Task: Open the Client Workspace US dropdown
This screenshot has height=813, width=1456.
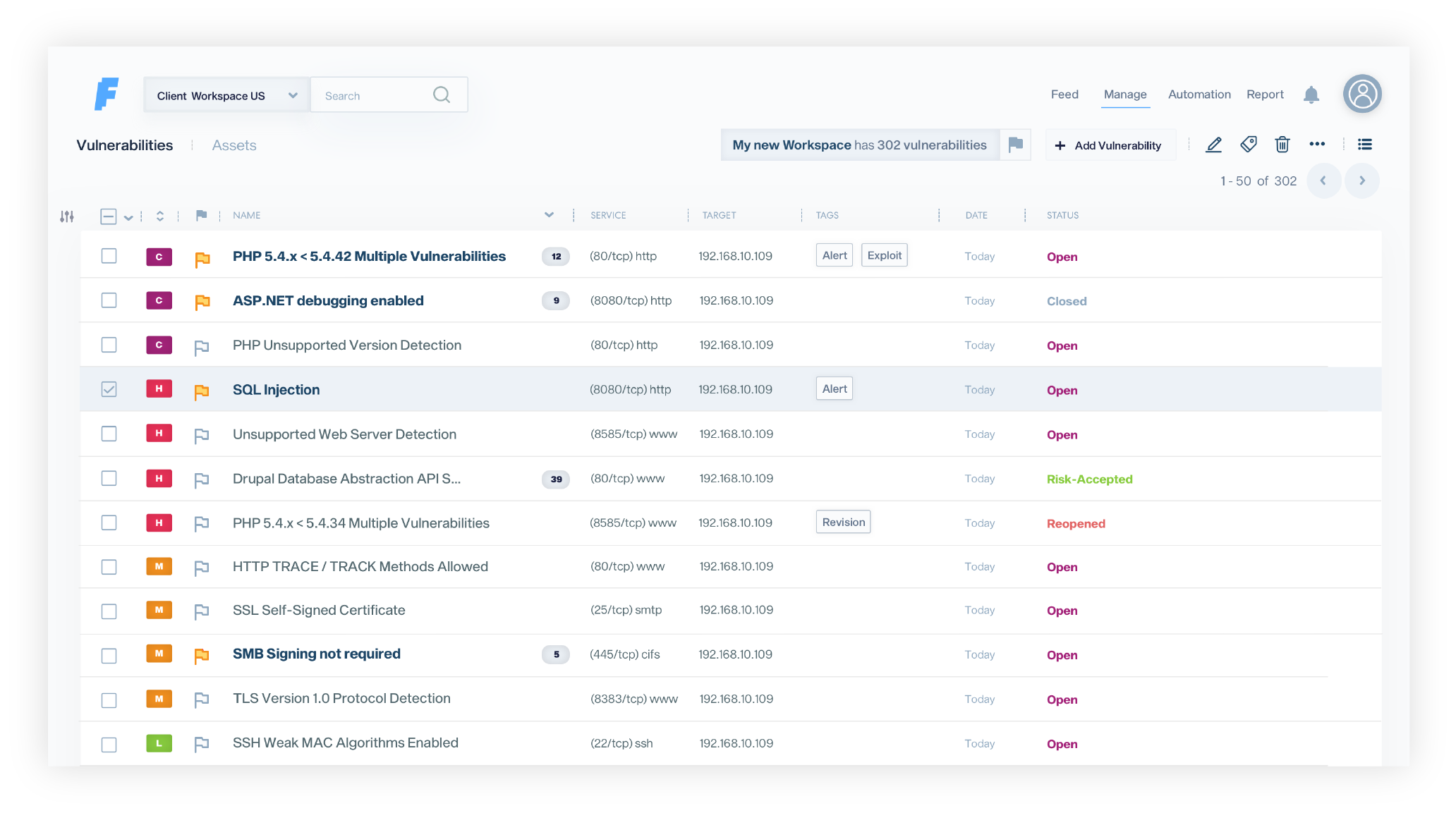Action: (226, 95)
